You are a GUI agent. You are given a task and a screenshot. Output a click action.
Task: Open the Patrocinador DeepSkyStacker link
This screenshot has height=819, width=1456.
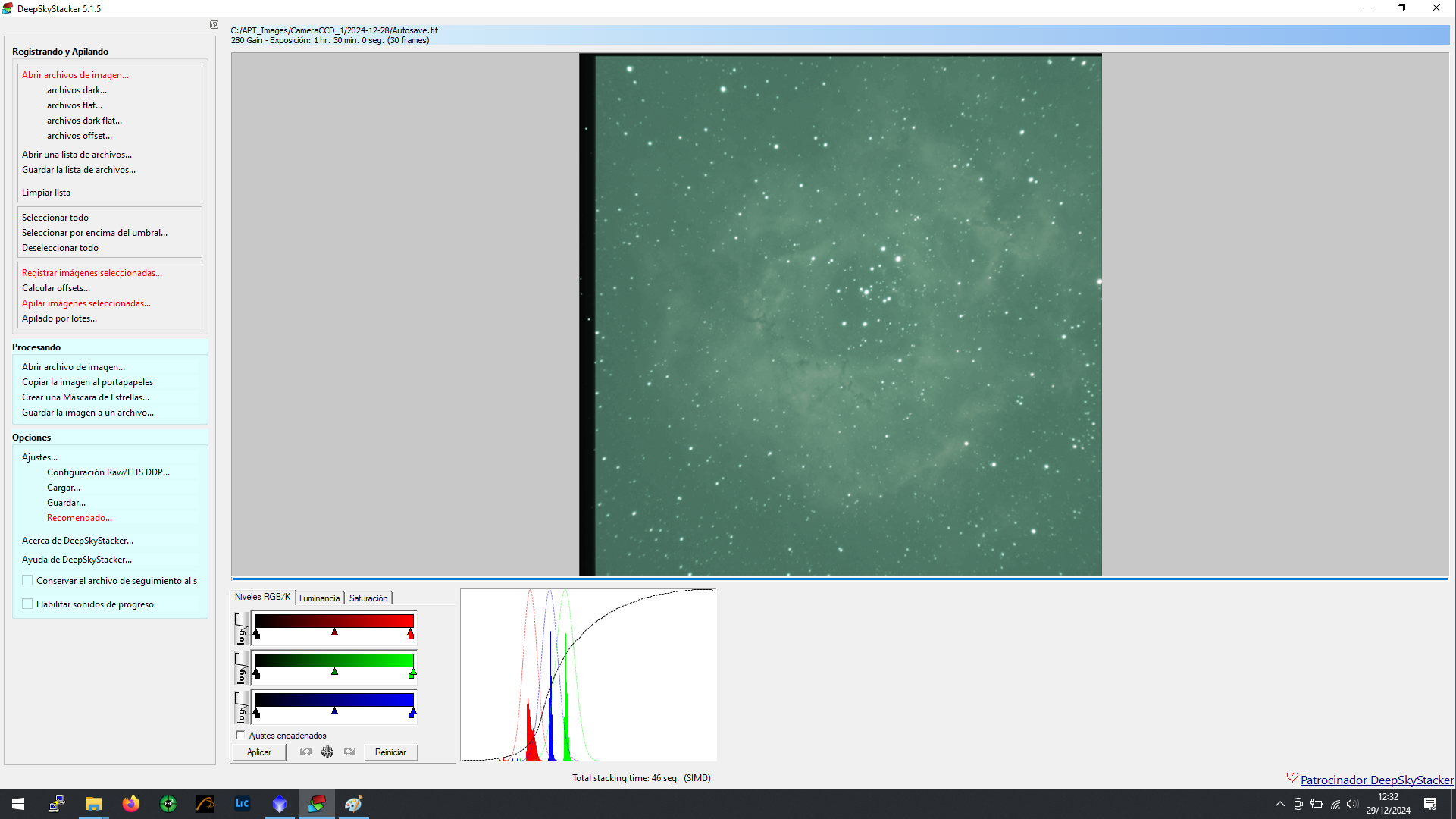coord(1376,780)
